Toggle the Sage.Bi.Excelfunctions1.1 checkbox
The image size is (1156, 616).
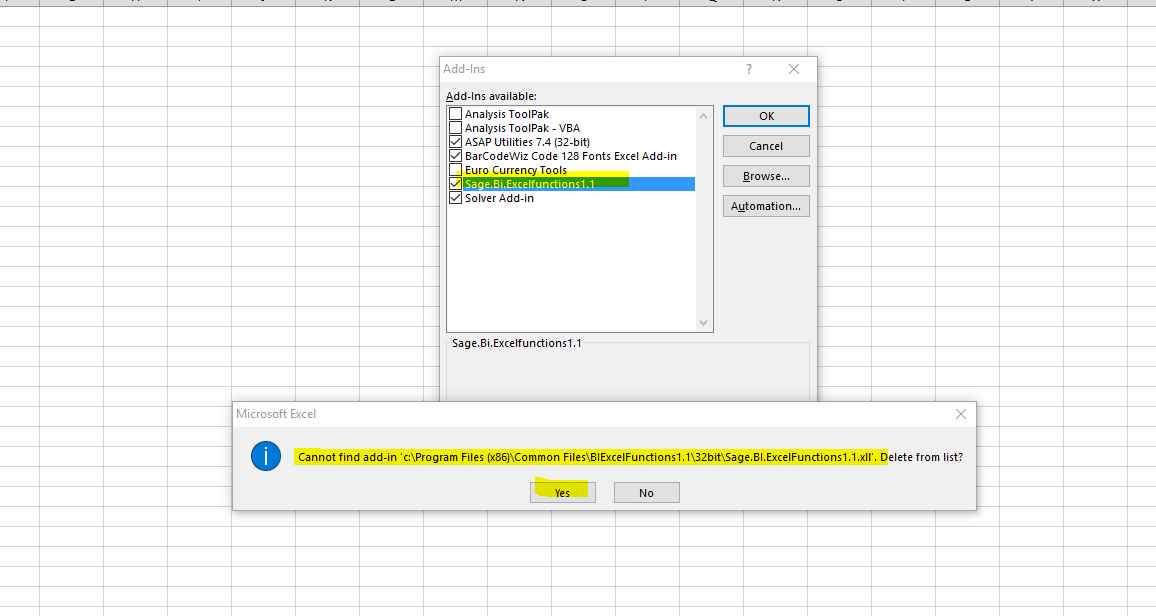(456, 184)
